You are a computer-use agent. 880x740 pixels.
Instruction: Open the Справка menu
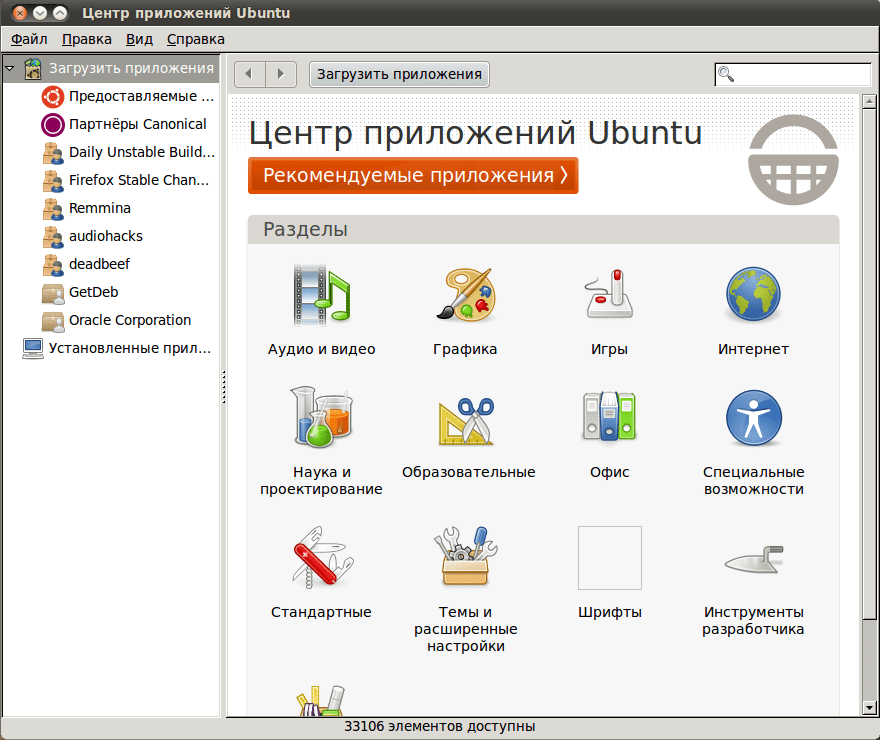(x=195, y=39)
